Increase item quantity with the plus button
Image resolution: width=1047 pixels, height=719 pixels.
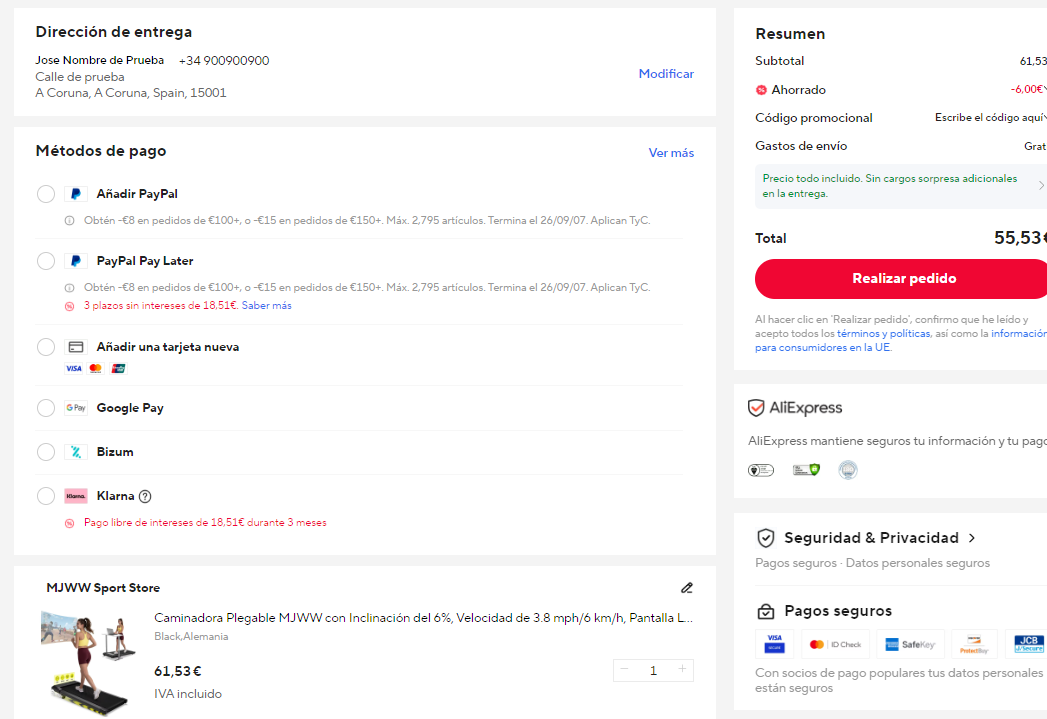[x=682, y=670]
